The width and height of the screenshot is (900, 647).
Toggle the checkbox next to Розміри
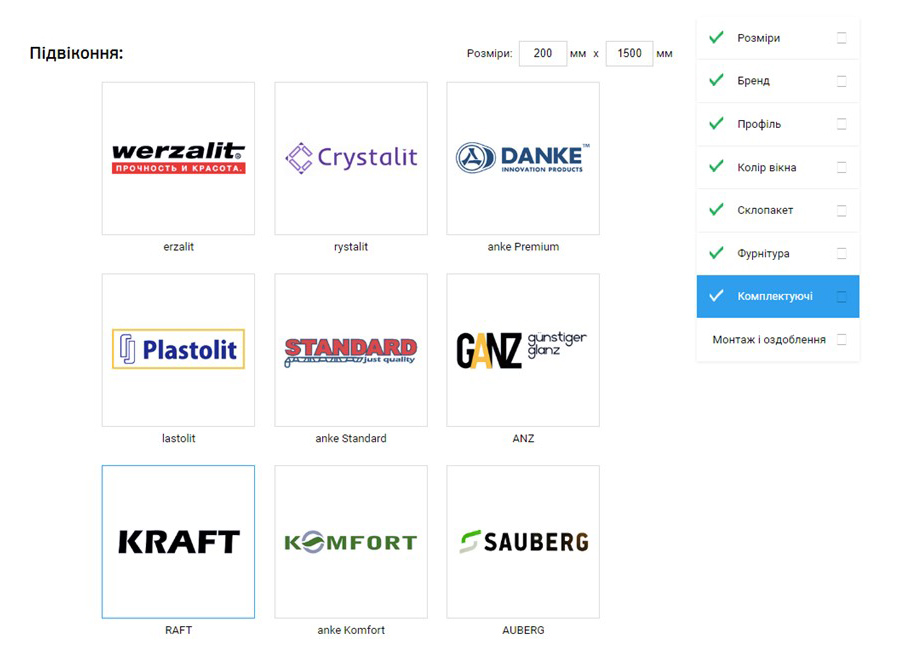(x=841, y=38)
